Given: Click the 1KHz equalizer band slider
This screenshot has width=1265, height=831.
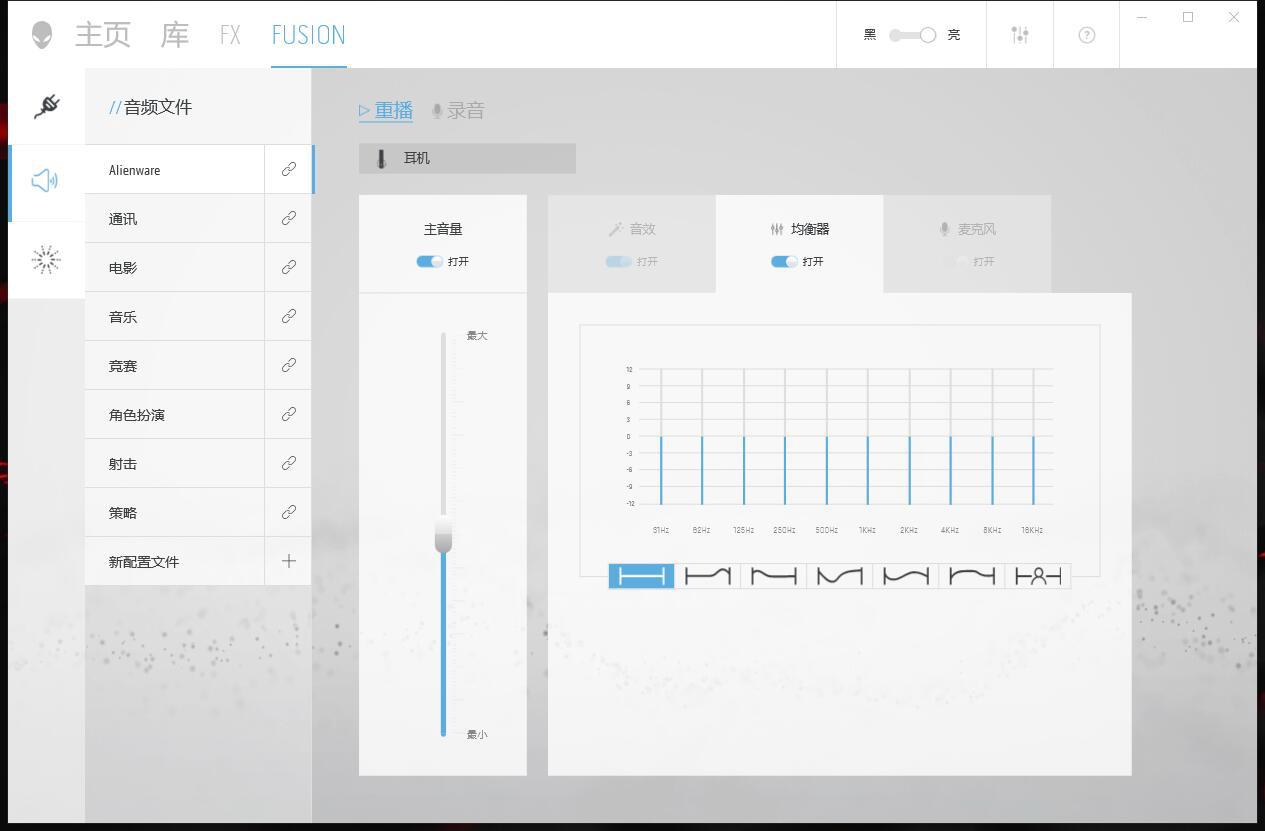Looking at the screenshot, I should tap(868, 437).
